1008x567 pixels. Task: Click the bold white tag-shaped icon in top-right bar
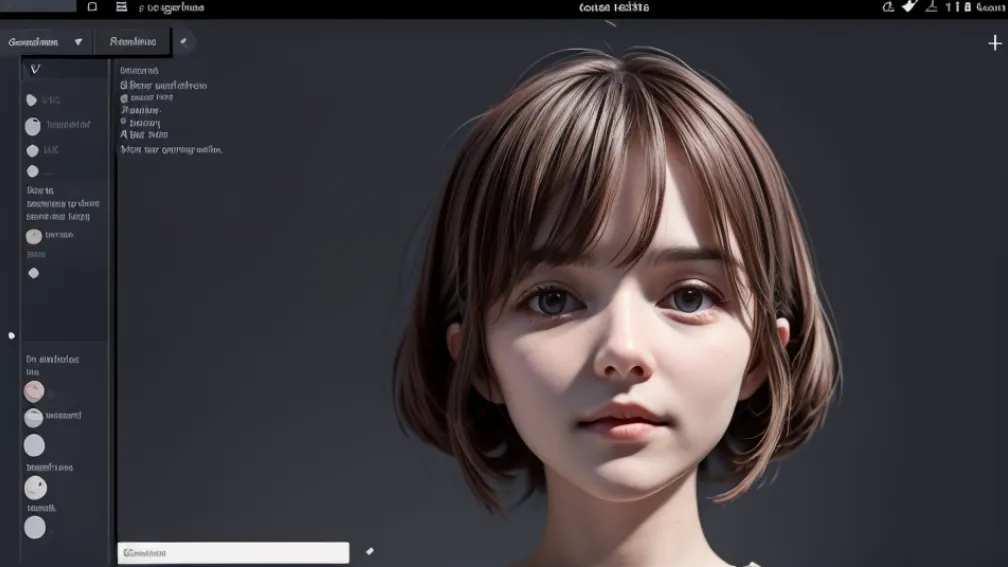909,6
